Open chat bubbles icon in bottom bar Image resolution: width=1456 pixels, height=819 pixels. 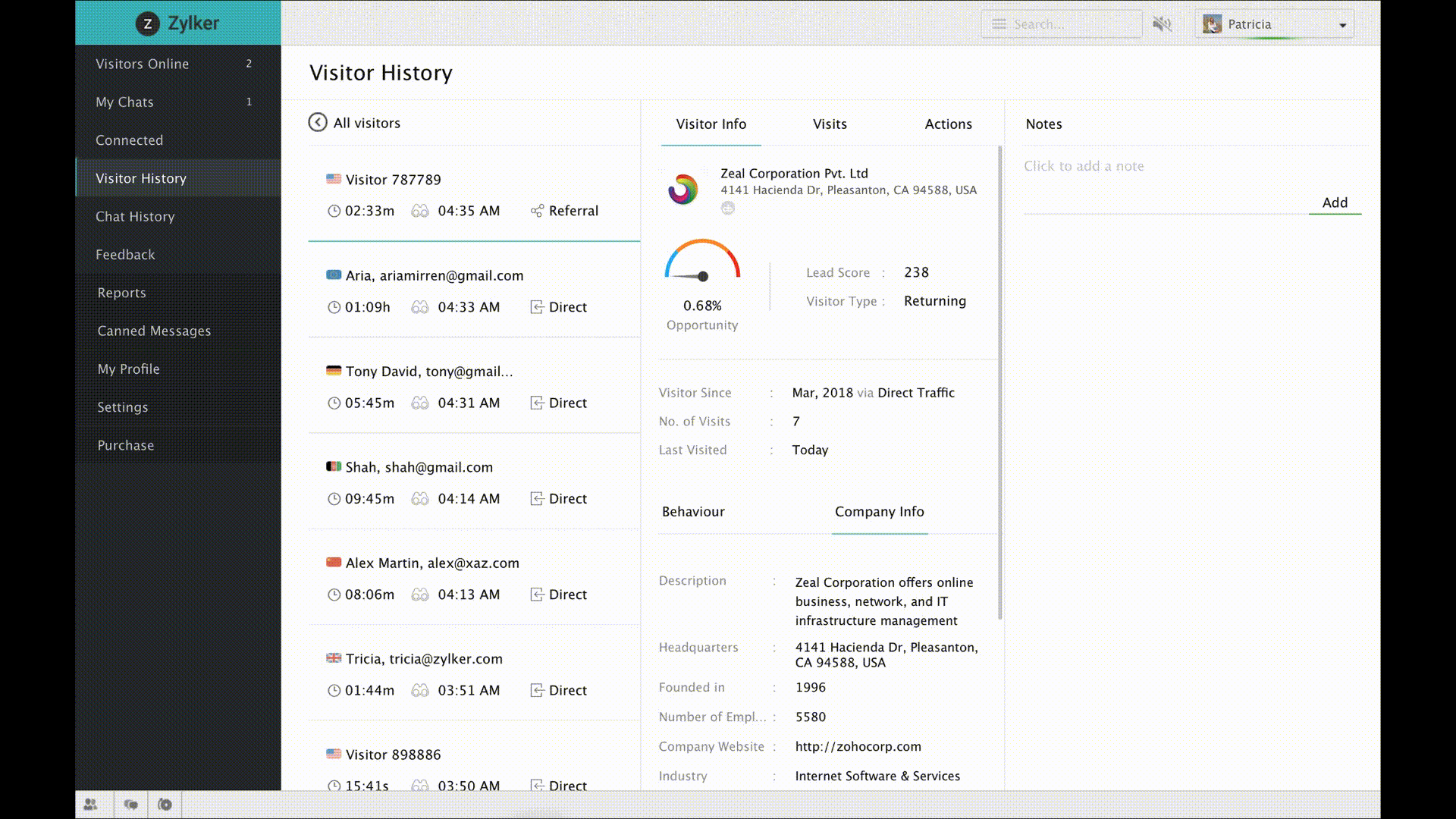(x=131, y=805)
